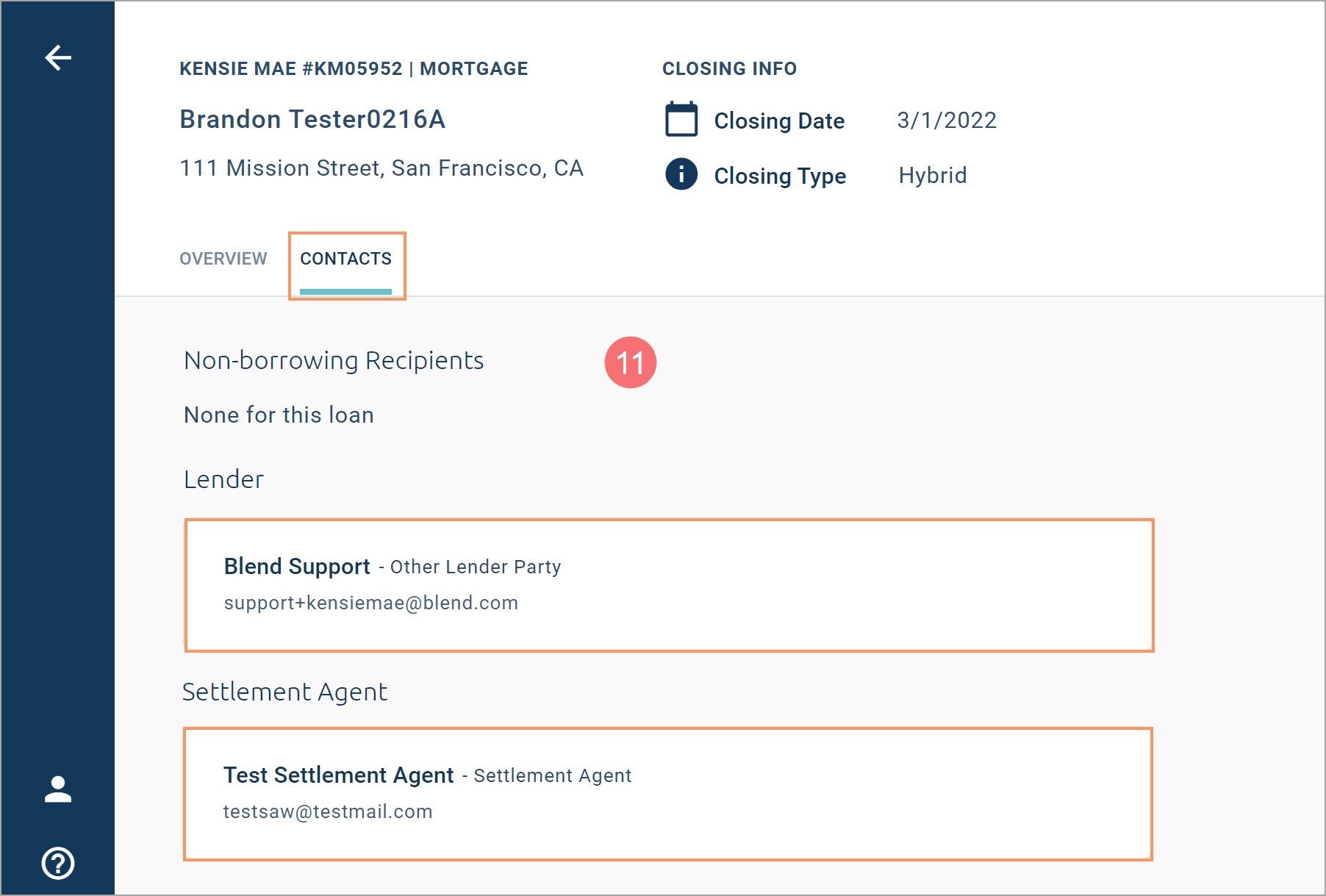Click the support+kensiemae@blend.com email

pos(371,603)
